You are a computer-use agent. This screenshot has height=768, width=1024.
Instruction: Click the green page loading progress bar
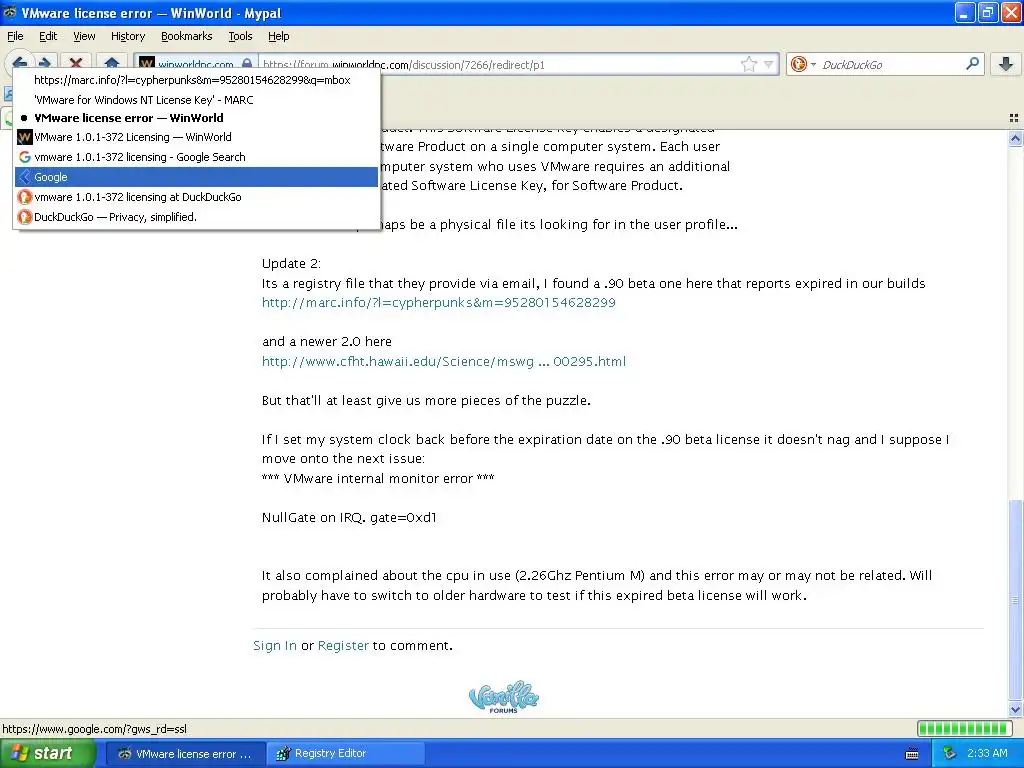964,728
